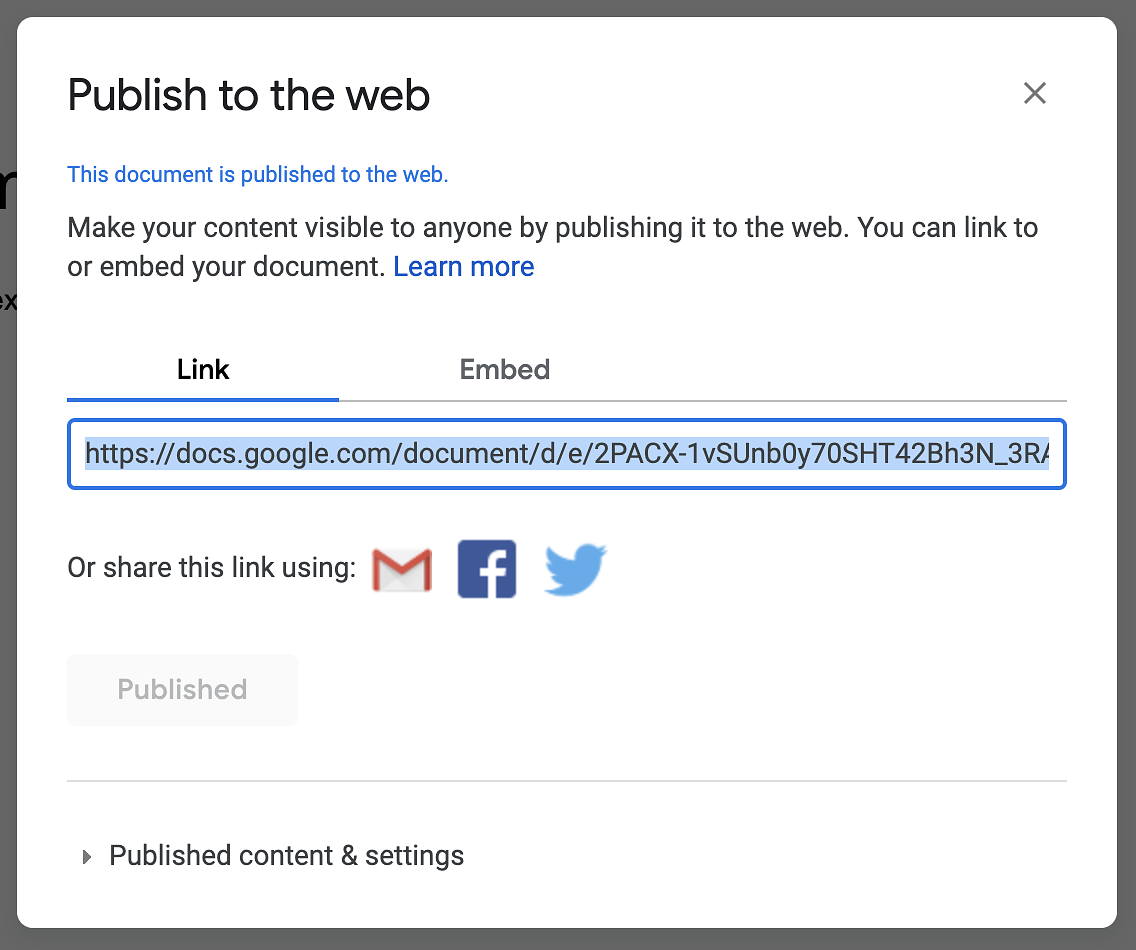This screenshot has width=1136, height=950.
Task: Click the blue underline of the Link tab
Action: [203, 399]
